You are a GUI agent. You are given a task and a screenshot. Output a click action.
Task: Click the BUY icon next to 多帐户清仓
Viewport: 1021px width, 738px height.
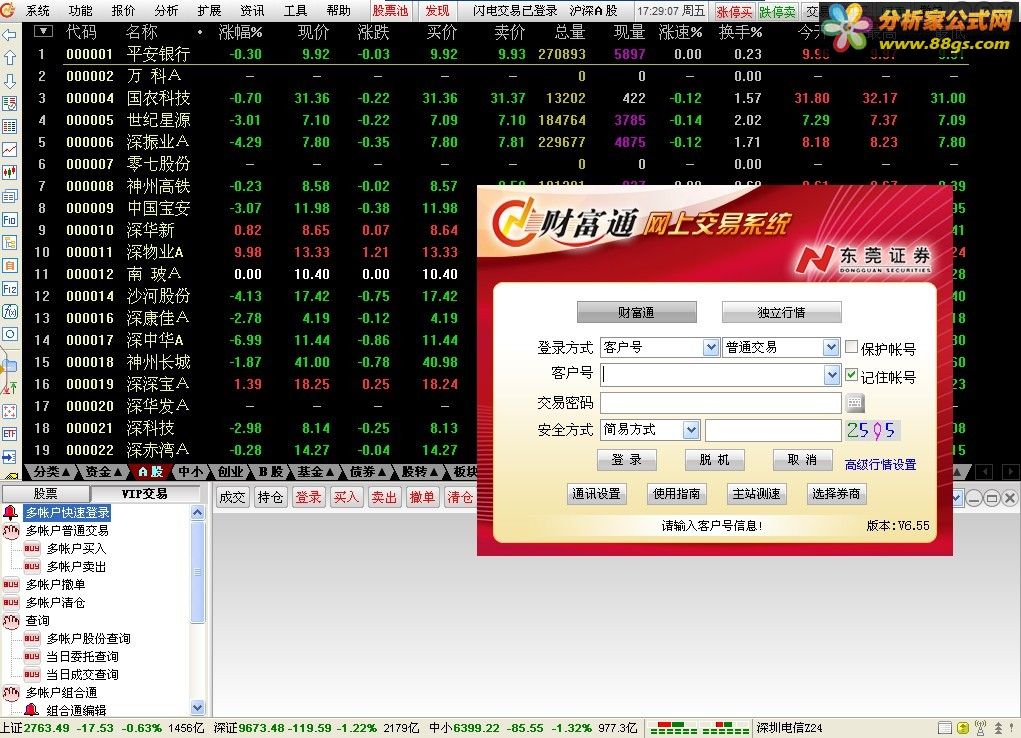pyautogui.click(x=11, y=603)
